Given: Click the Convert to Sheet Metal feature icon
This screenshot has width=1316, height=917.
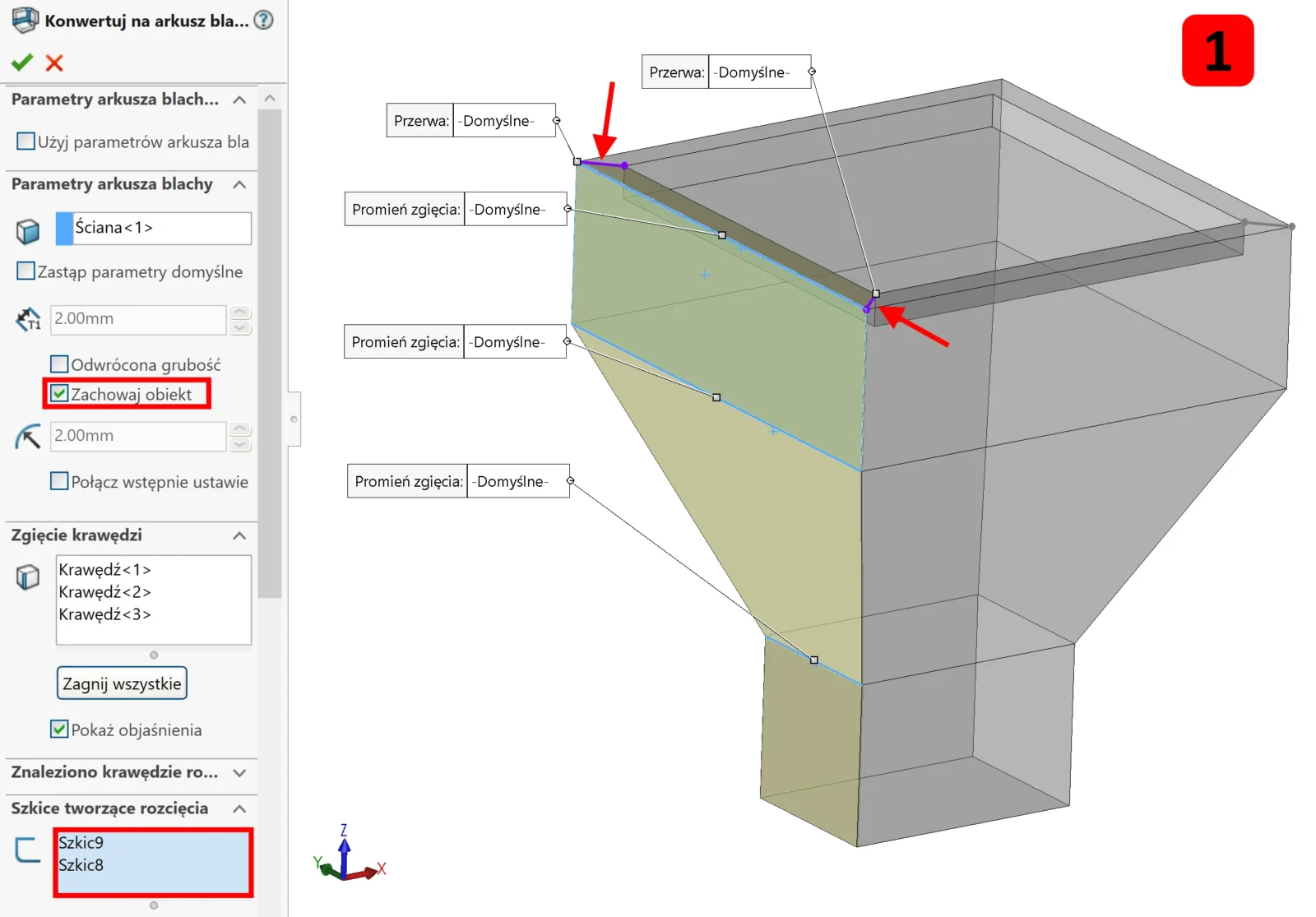Looking at the screenshot, I should [x=25, y=20].
